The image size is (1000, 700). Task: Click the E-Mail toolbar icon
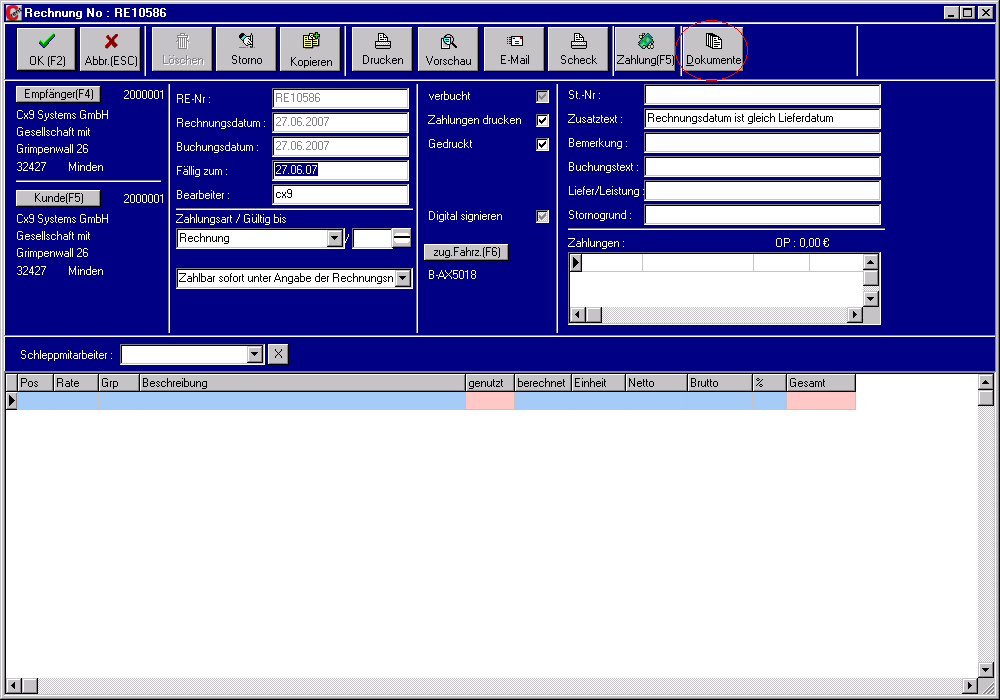tap(513, 48)
